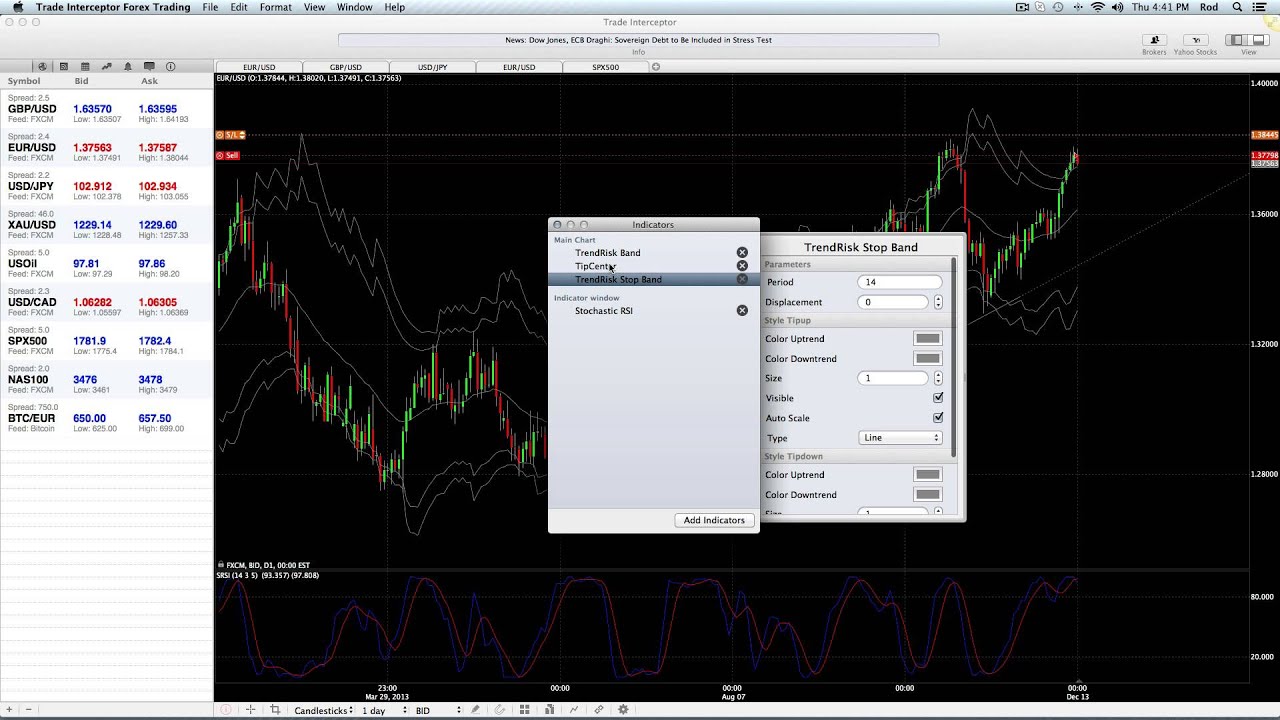The height and width of the screenshot is (720, 1280).
Task: Toggle the Visible checkbox
Action: click(x=938, y=398)
